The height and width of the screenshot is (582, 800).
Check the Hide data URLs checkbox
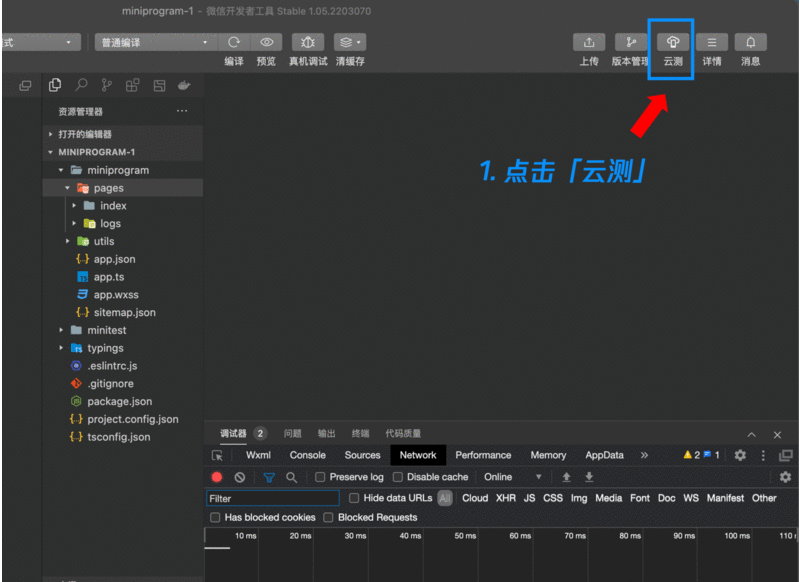[x=354, y=498]
